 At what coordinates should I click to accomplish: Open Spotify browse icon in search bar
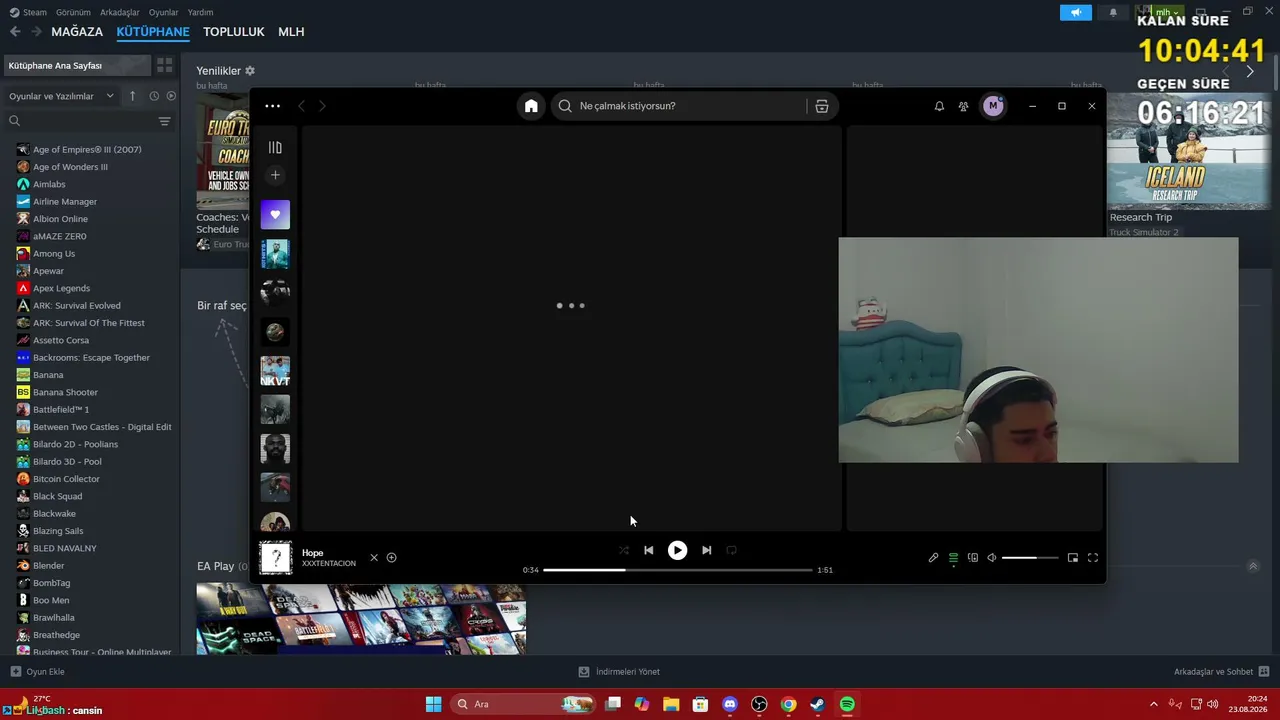[x=822, y=106]
